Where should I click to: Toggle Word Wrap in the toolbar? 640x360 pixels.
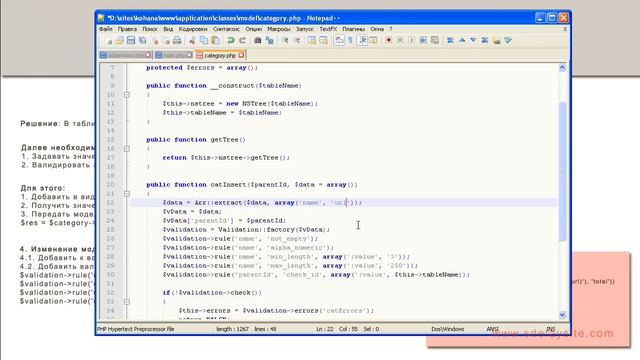tap(339, 40)
